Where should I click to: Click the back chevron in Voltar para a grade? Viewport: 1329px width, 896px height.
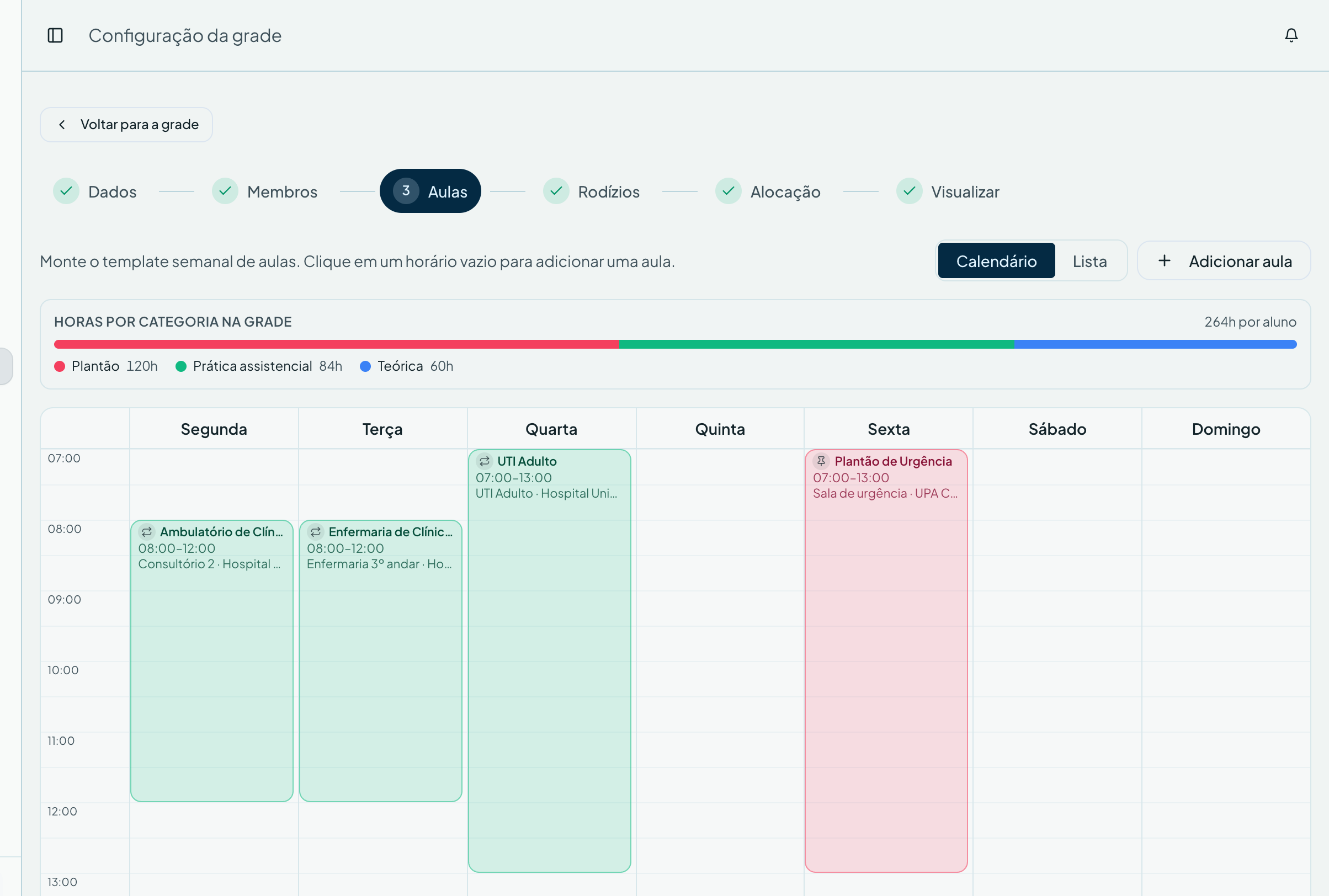click(62, 125)
